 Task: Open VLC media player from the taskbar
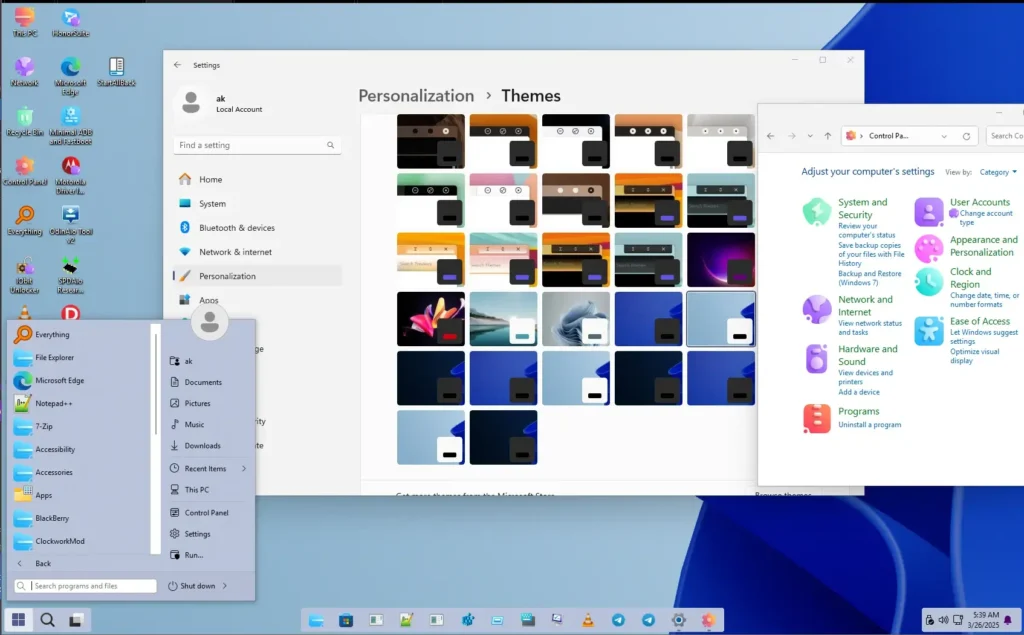(x=588, y=620)
